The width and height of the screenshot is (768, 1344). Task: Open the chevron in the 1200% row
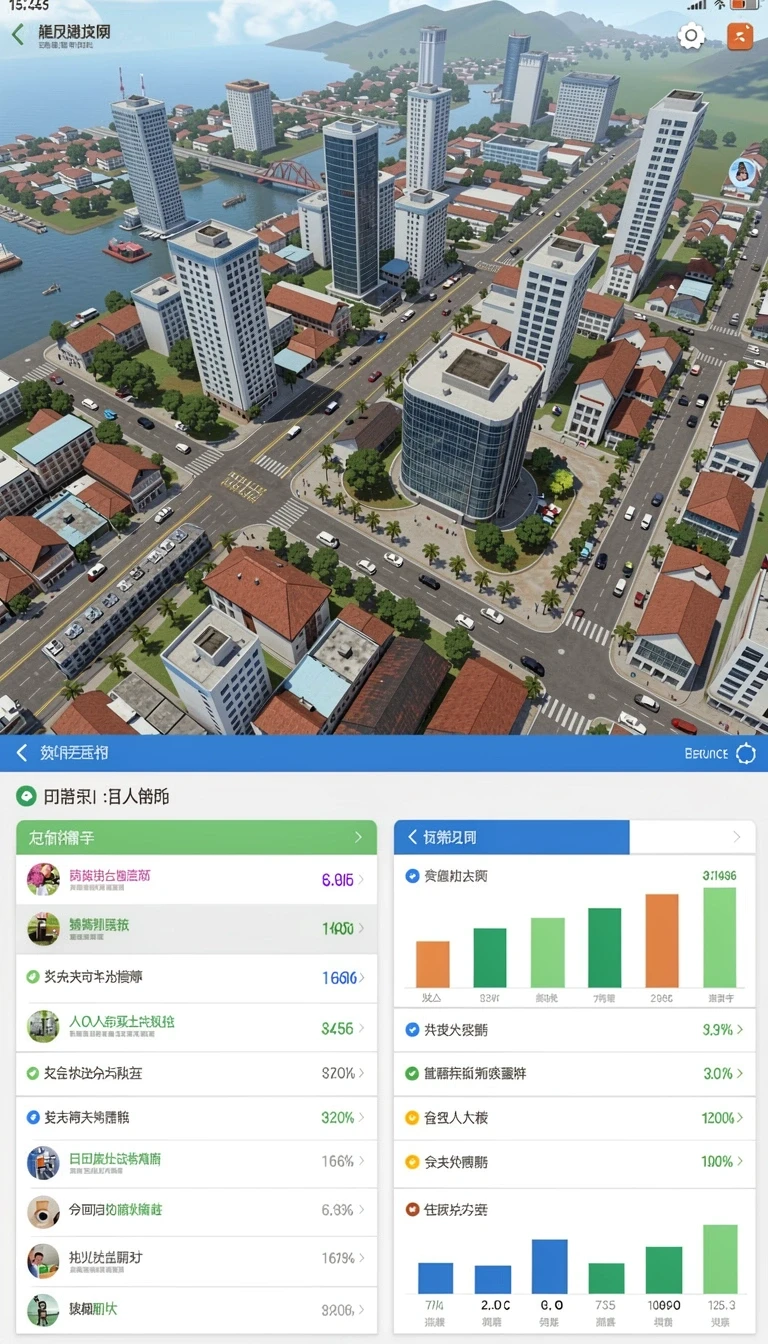click(x=740, y=1117)
